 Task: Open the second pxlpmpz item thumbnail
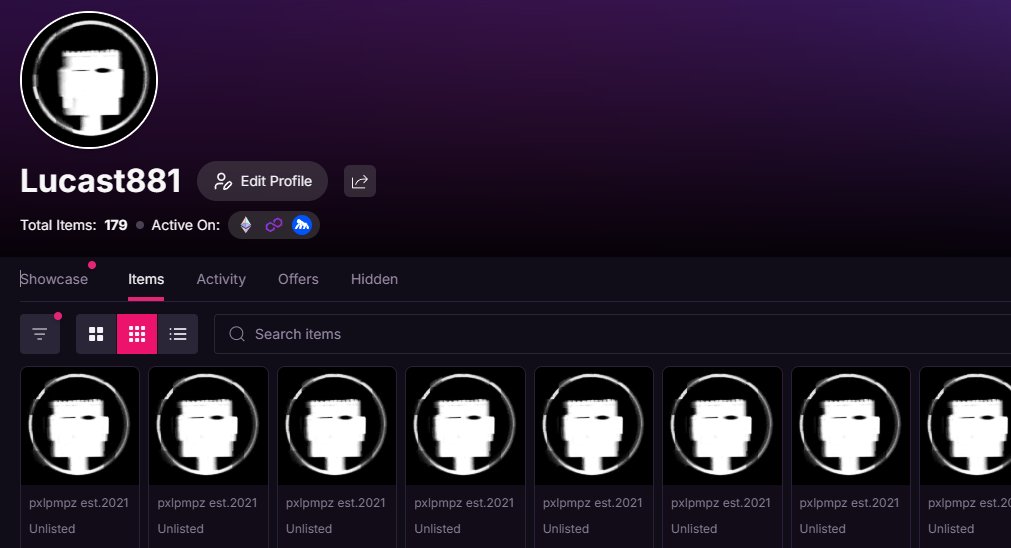208,426
